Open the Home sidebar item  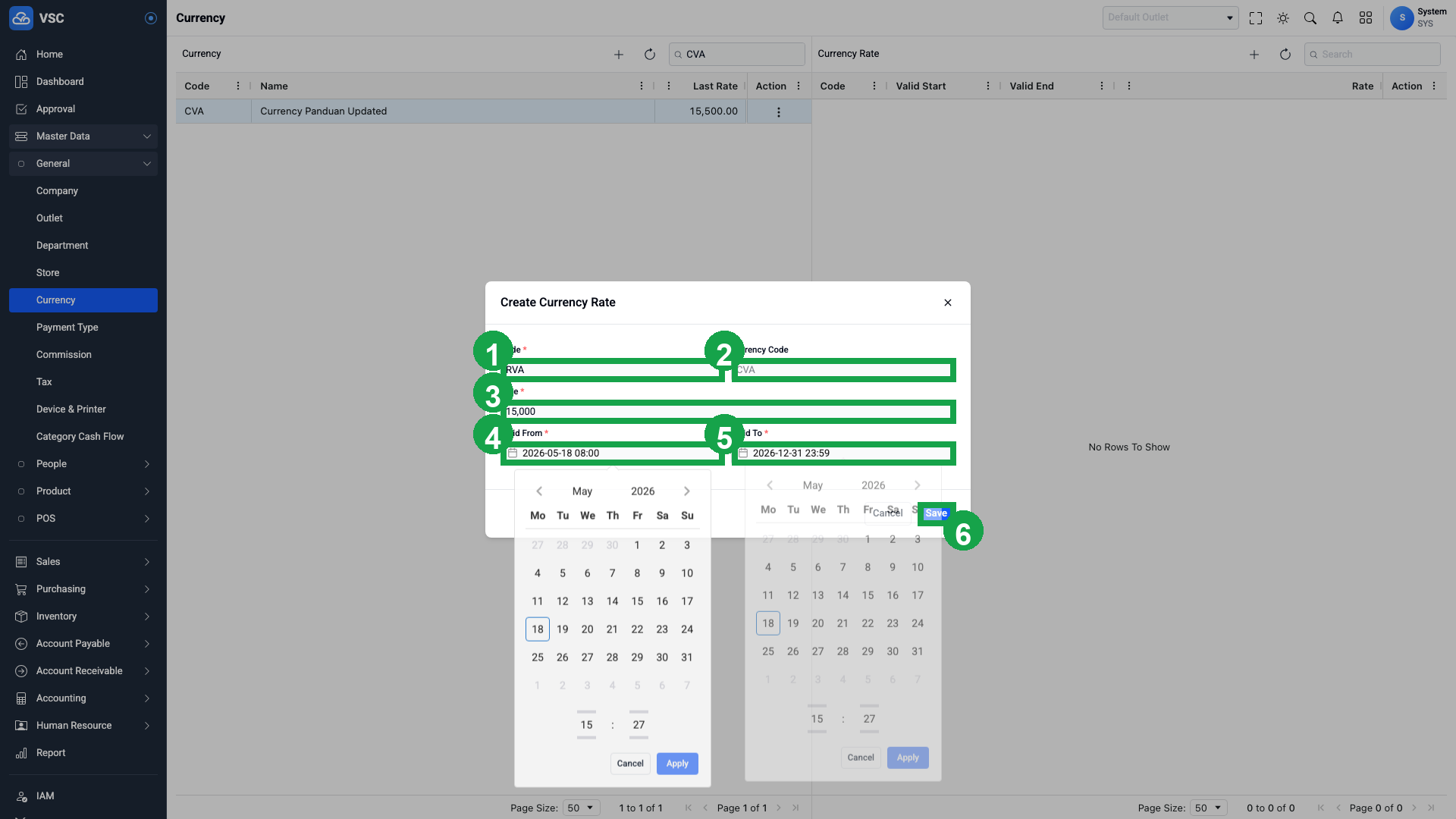click(x=83, y=55)
